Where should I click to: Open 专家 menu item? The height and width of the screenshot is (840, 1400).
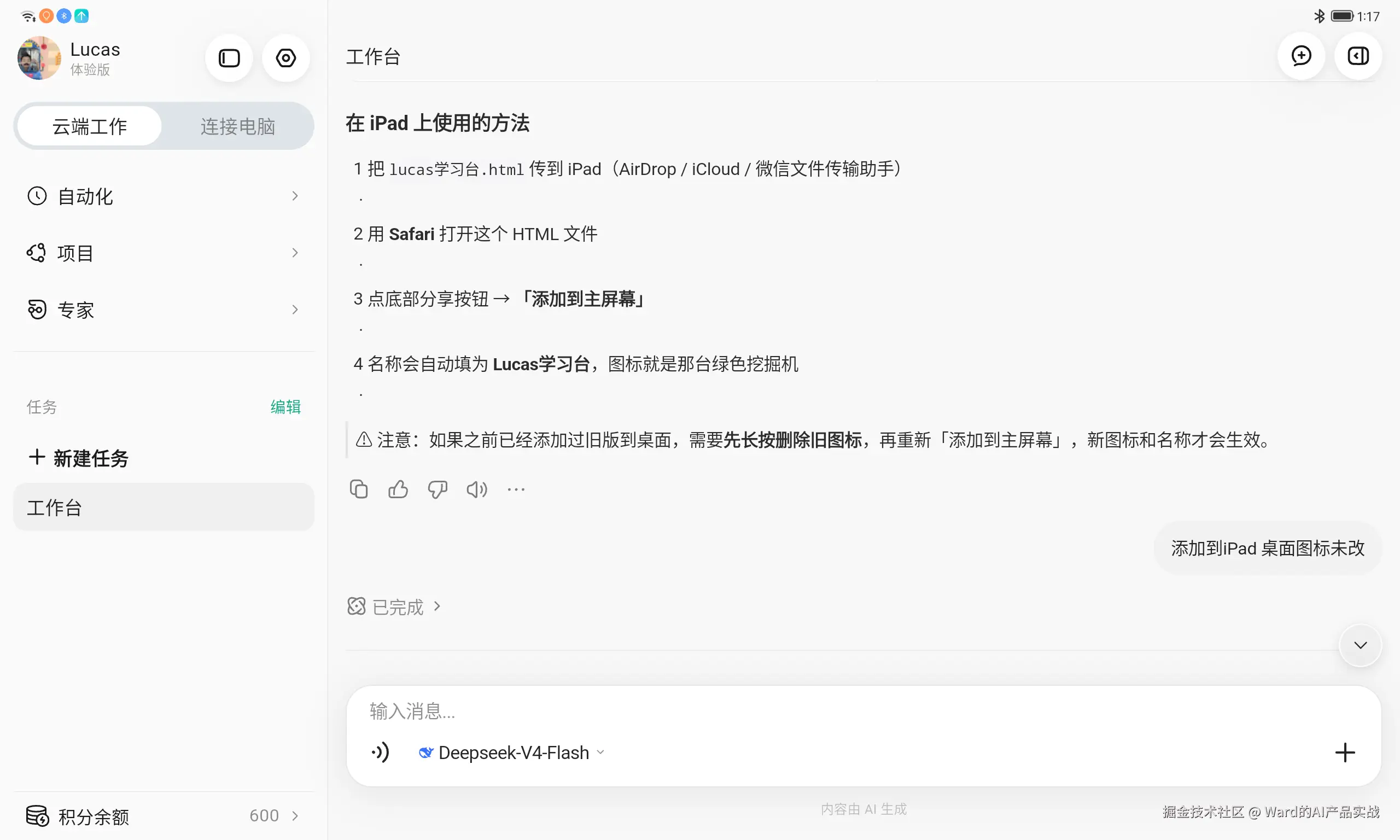click(164, 310)
